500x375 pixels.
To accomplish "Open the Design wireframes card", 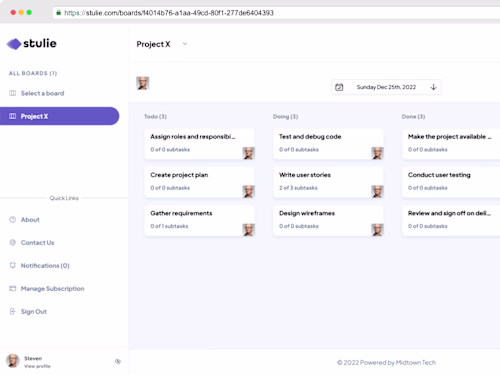I will (328, 221).
